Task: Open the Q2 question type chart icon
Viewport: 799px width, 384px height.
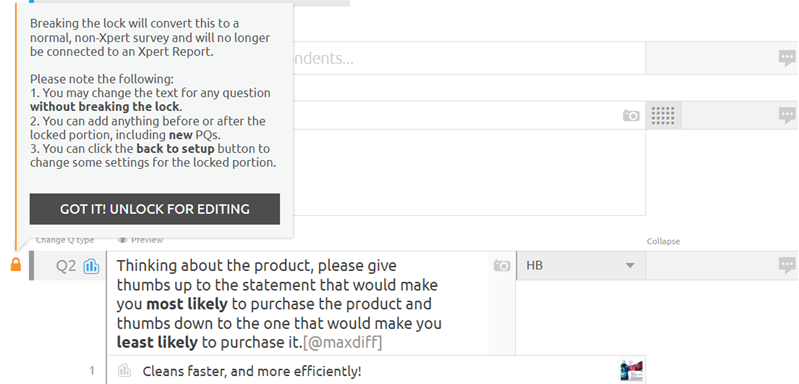Action: pyautogui.click(x=92, y=266)
